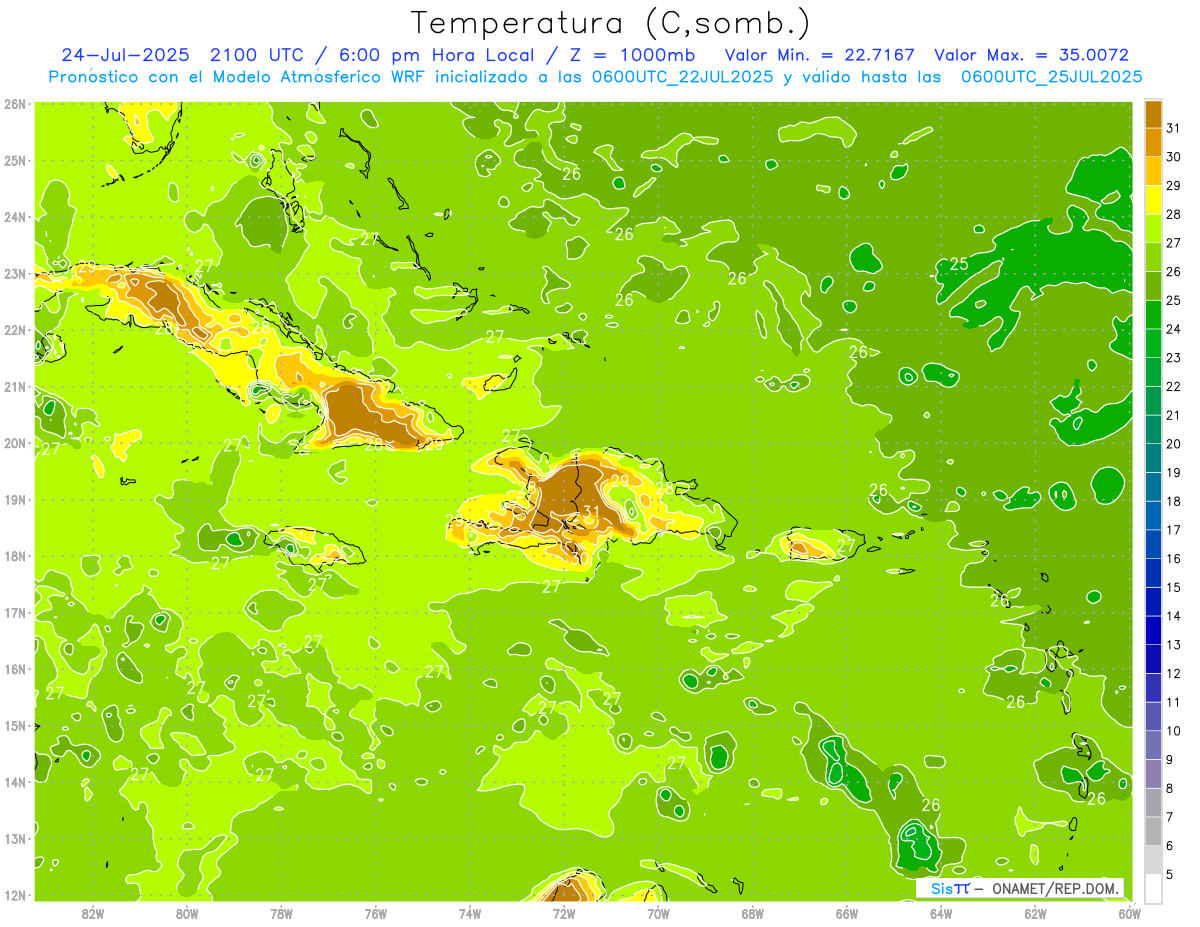Select the date text "24-Jul-2025"

click(x=125, y=55)
